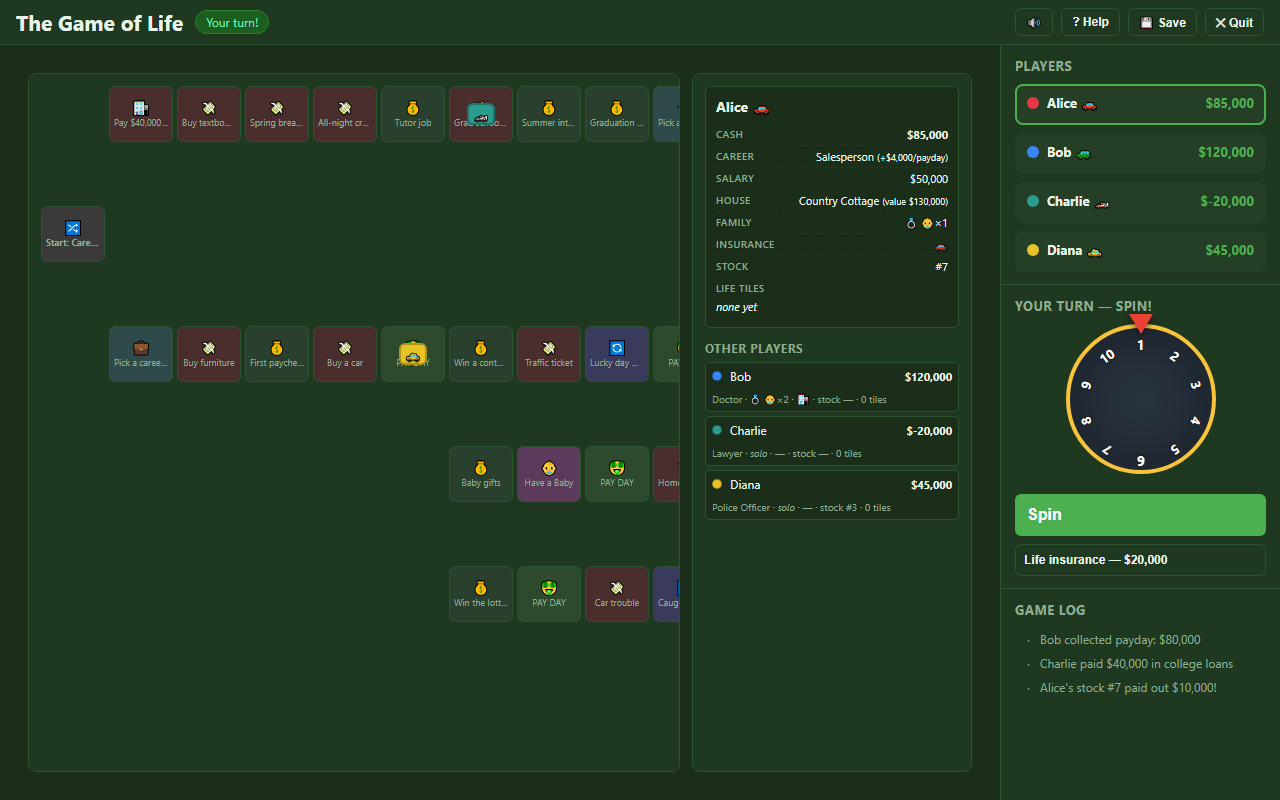
Task: Select Charlie's card in the Players sidebar
Action: coord(1140,202)
